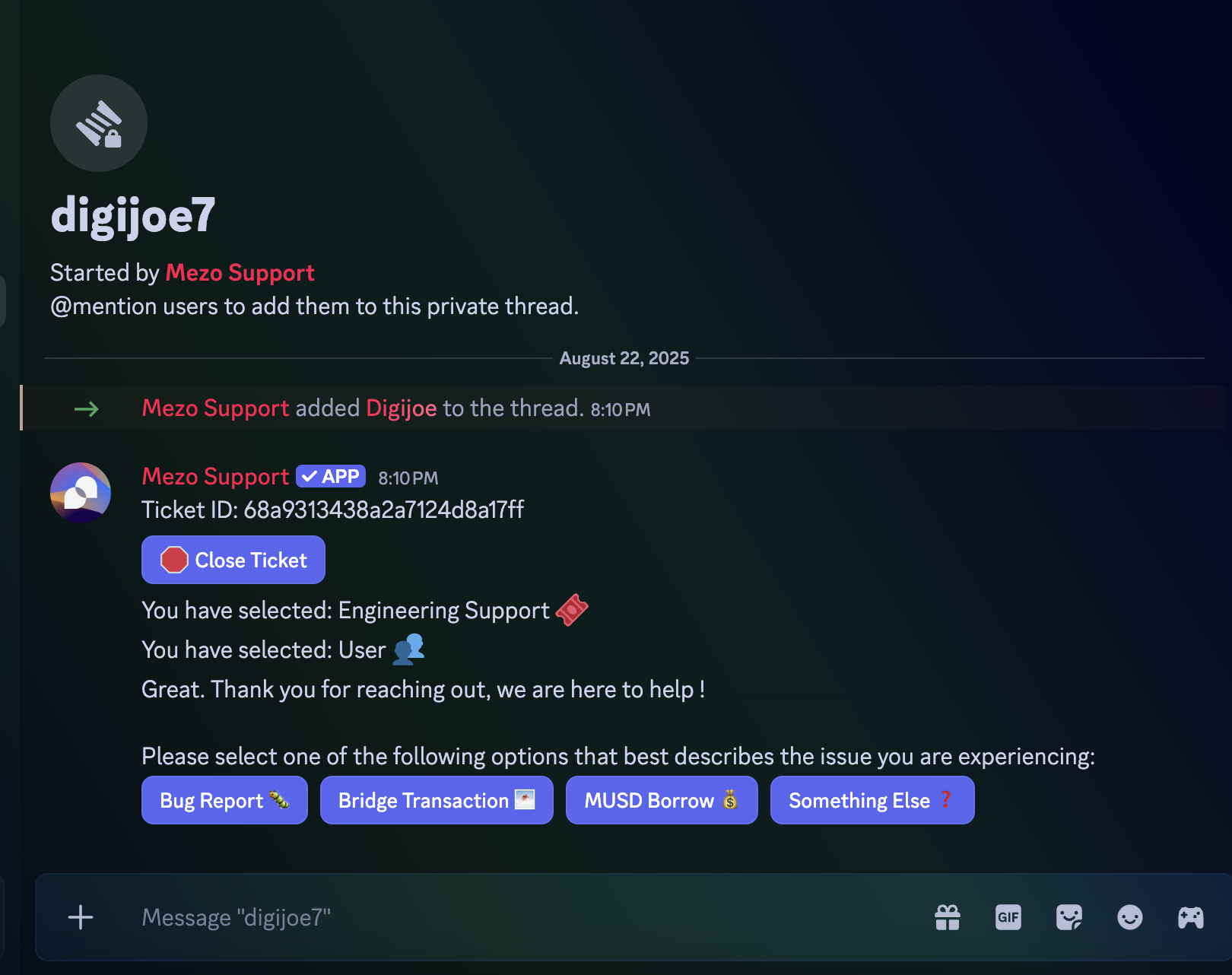The image size is (1232, 975).
Task: Click the private thread lock icon
Action: (x=99, y=123)
